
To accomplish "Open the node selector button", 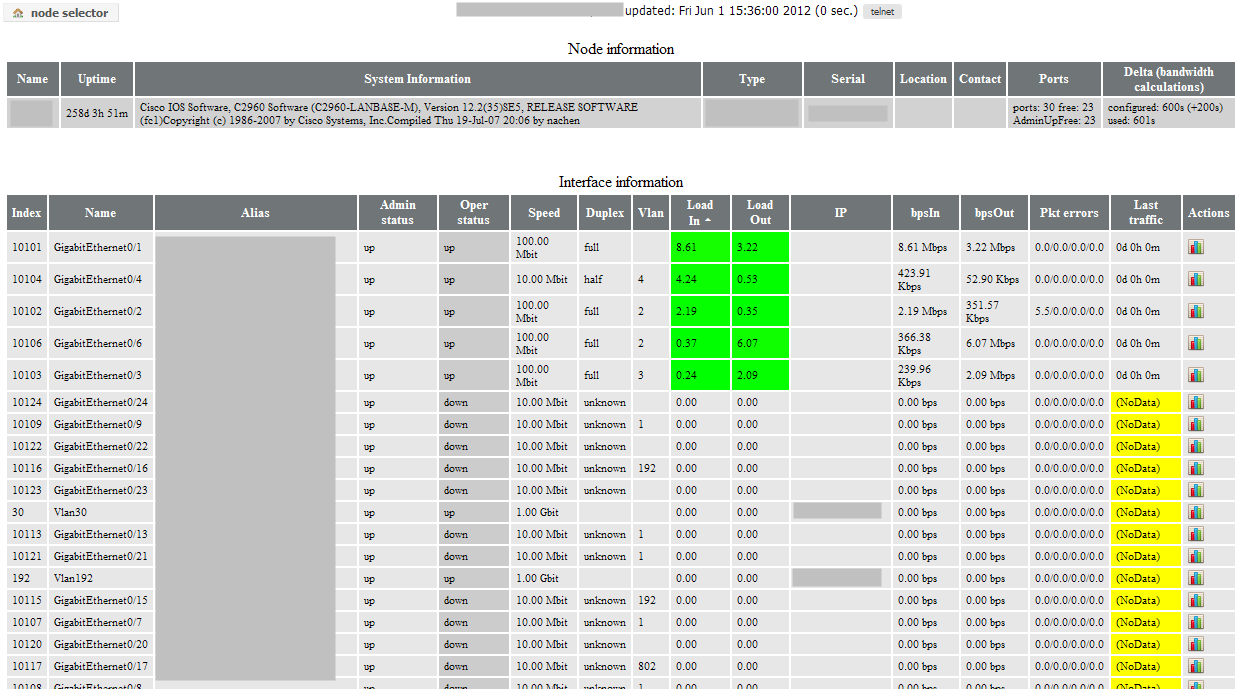I will pos(62,13).
